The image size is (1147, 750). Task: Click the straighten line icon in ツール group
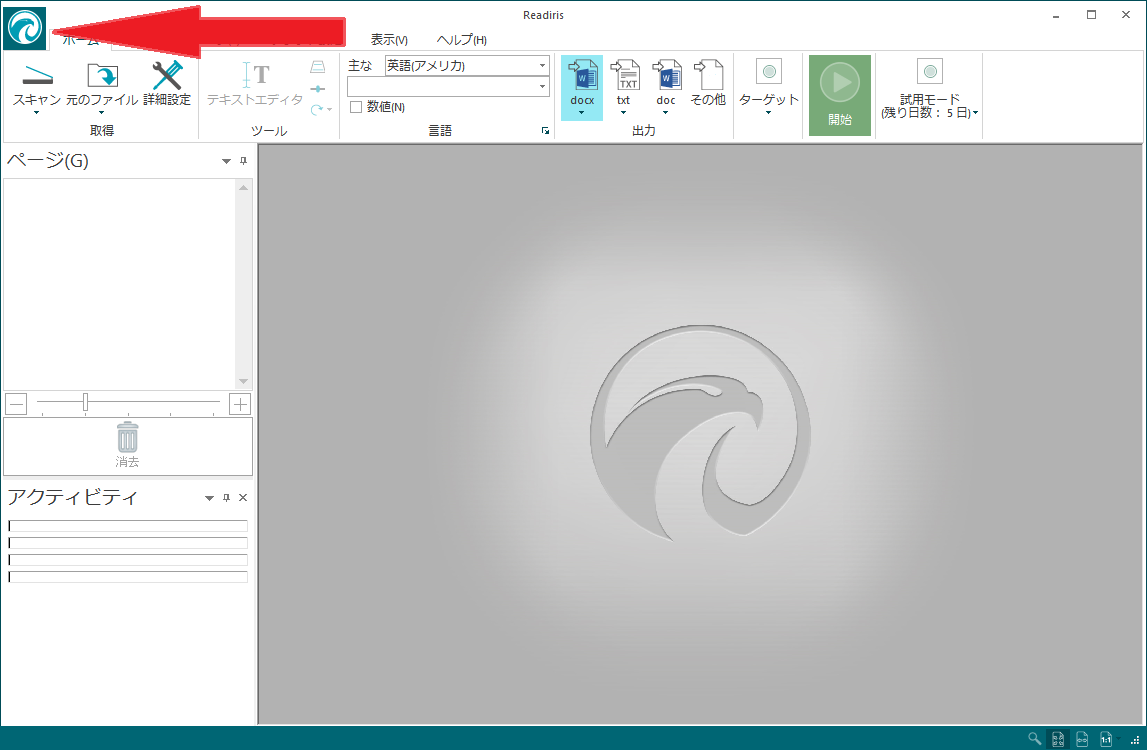pyautogui.click(x=317, y=89)
